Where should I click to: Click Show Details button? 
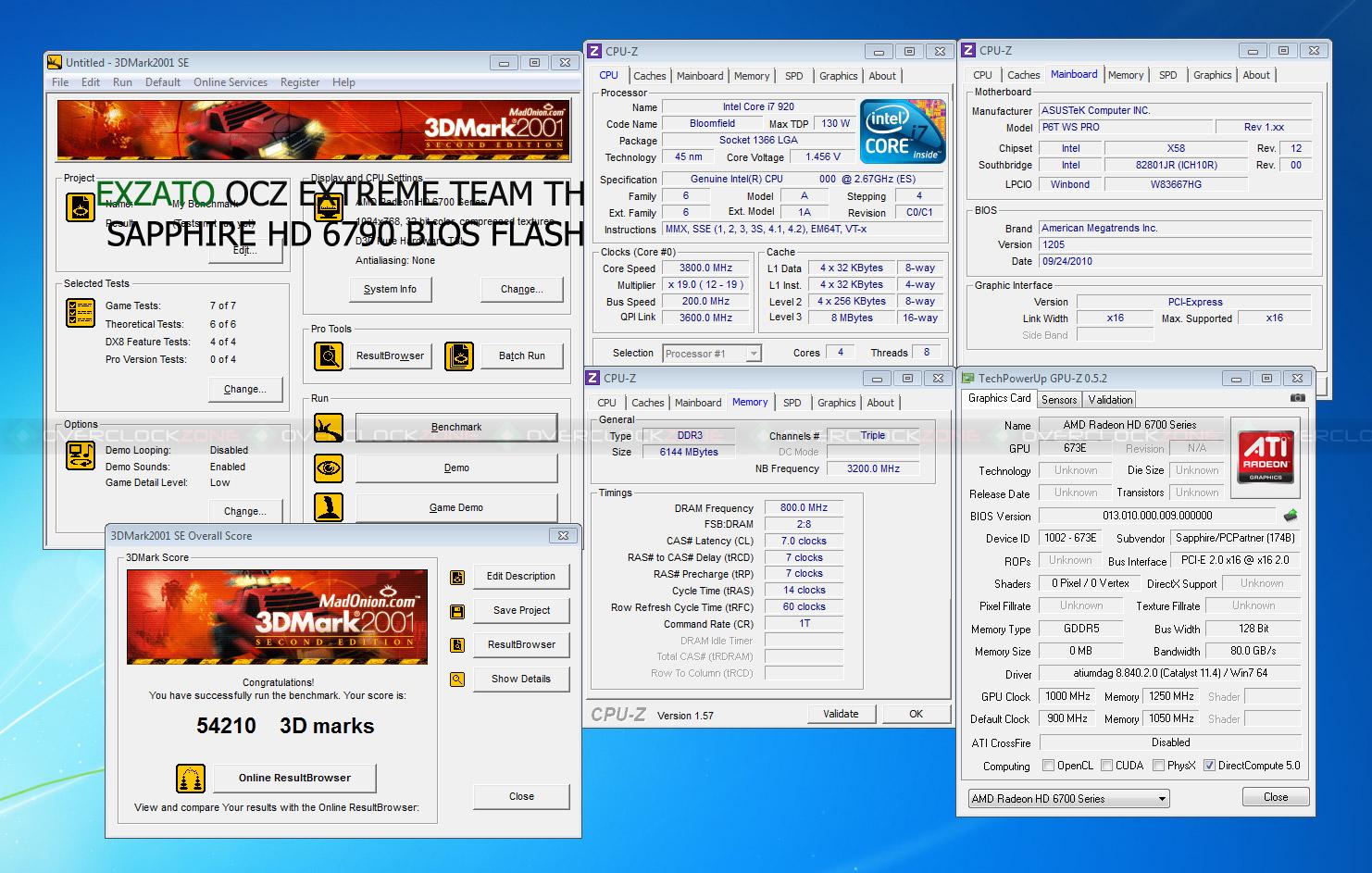click(x=521, y=680)
